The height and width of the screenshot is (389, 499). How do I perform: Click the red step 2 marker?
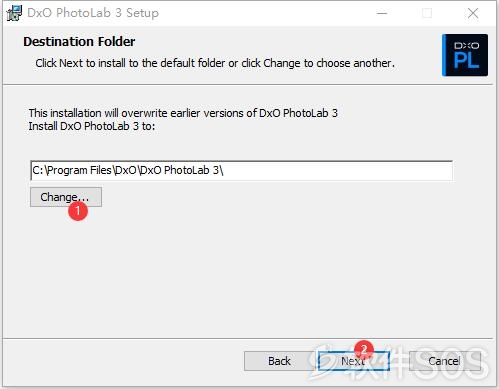[x=364, y=349]
